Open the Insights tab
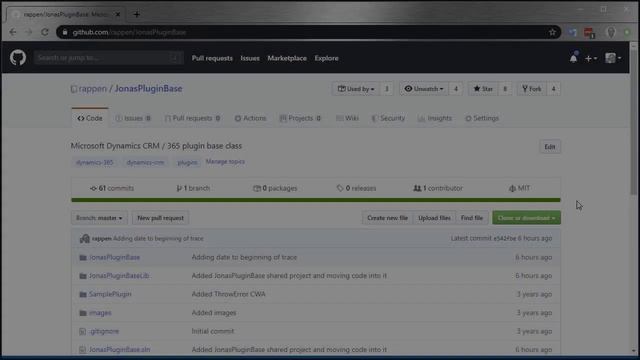 [435, 118]
